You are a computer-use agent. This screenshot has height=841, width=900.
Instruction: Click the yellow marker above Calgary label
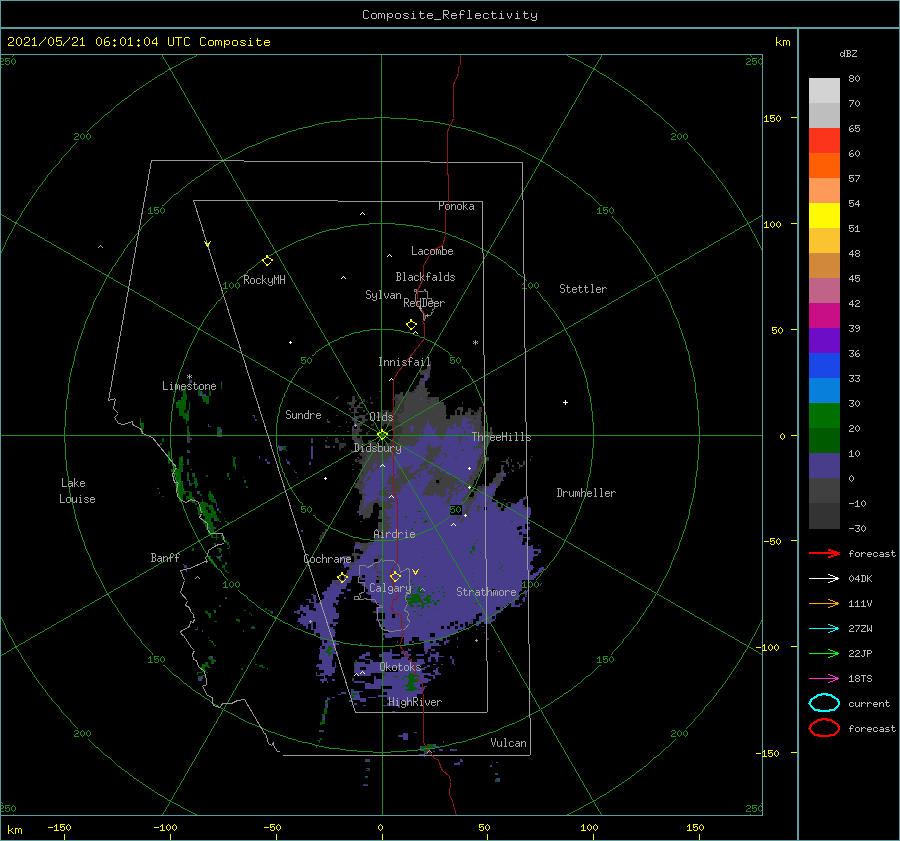395,576
